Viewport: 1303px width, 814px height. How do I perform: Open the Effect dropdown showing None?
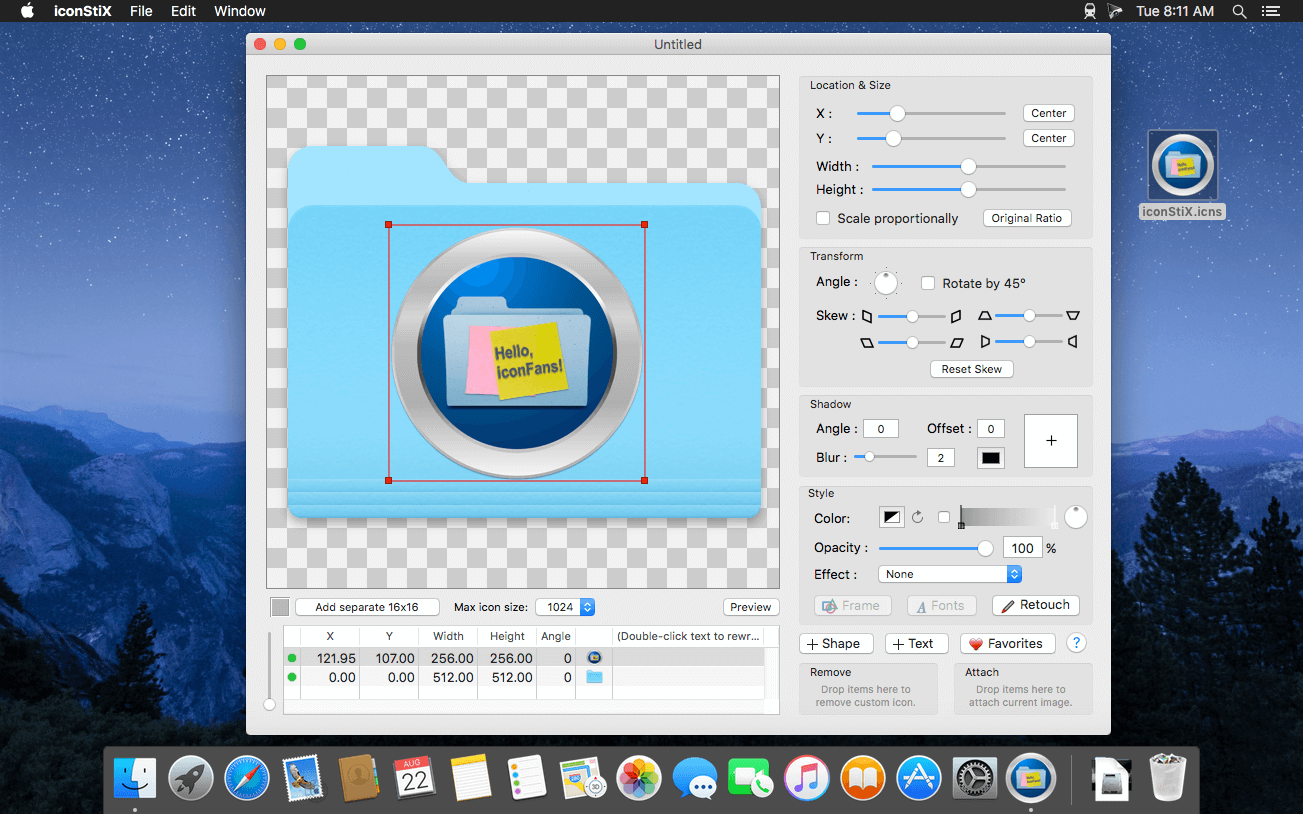point(949,574)
